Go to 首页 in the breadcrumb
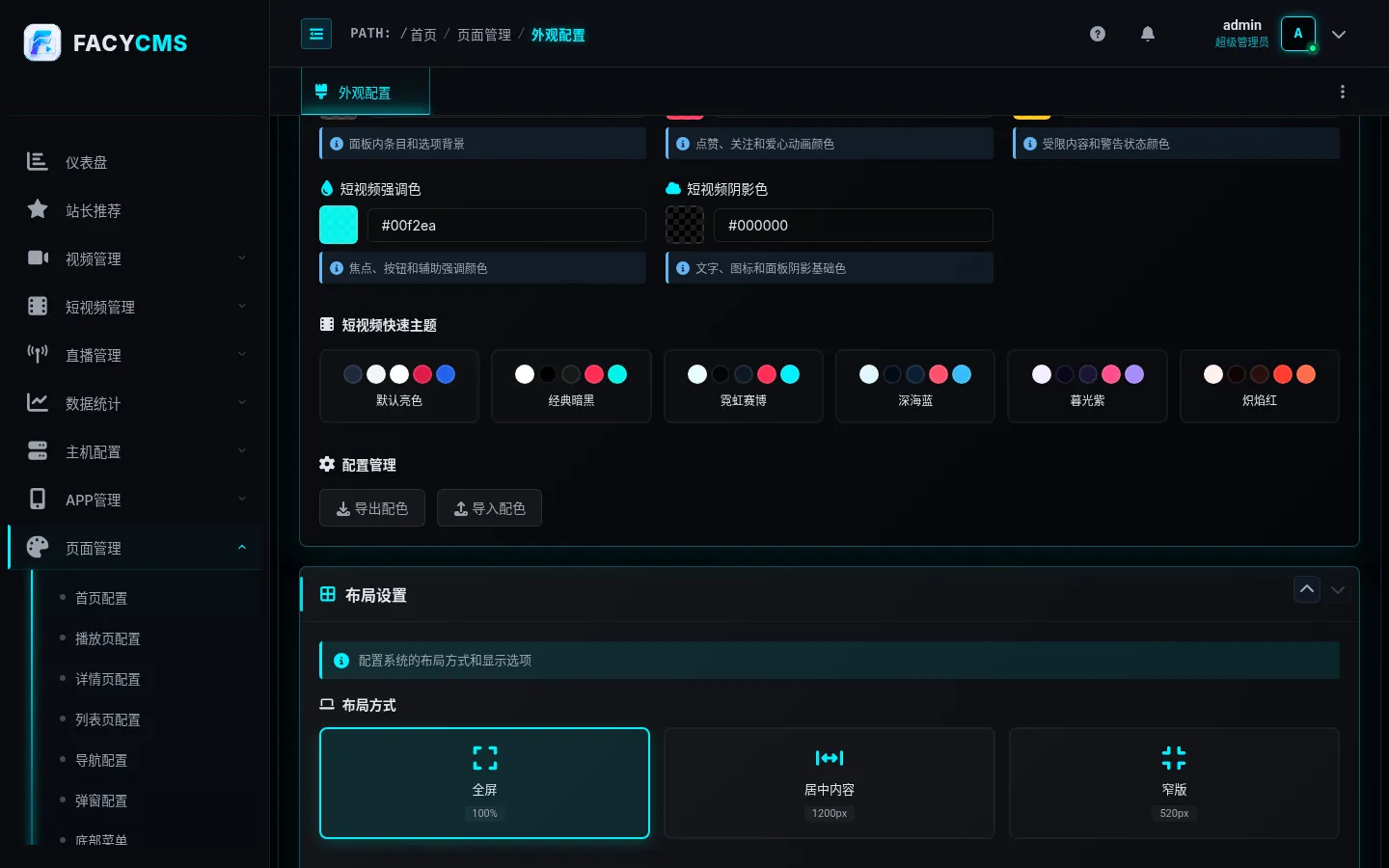Screen dimensions: 1389x868 [423, 35]
